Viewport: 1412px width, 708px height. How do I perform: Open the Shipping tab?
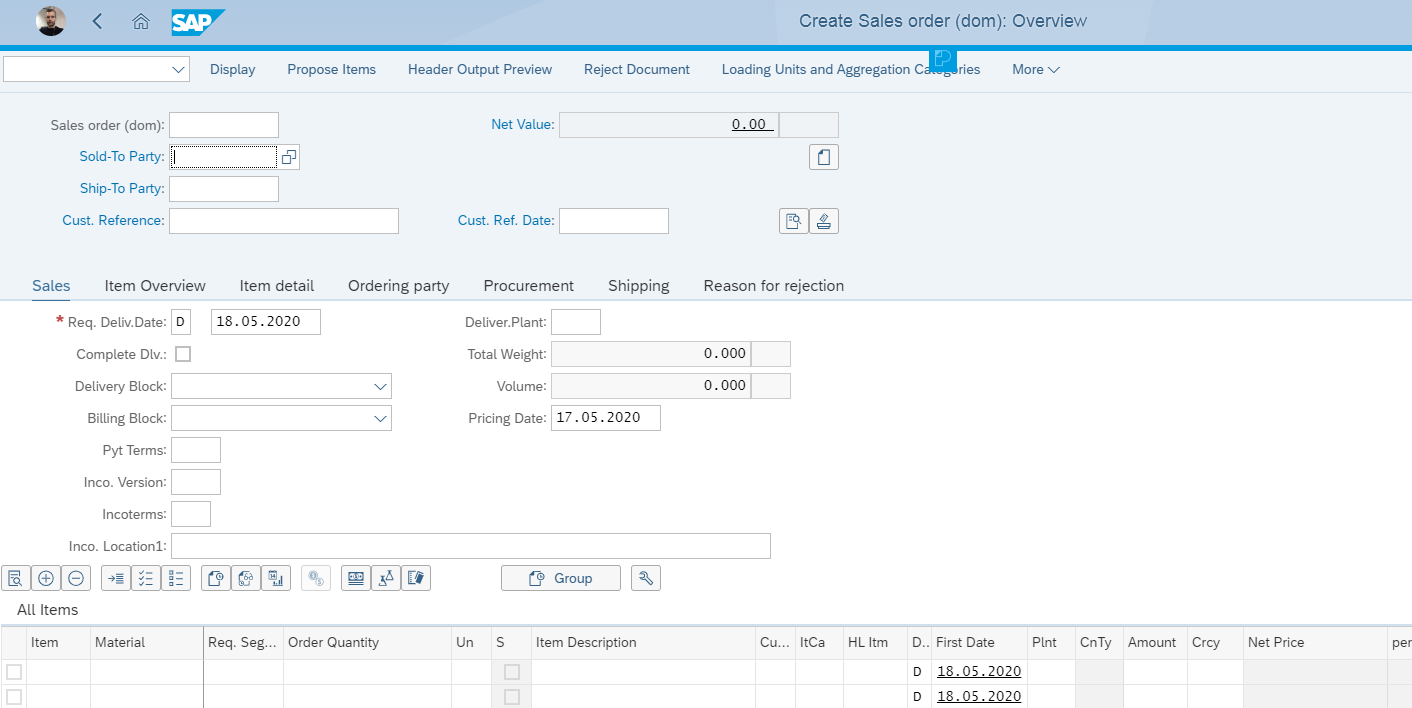point(638,286)
